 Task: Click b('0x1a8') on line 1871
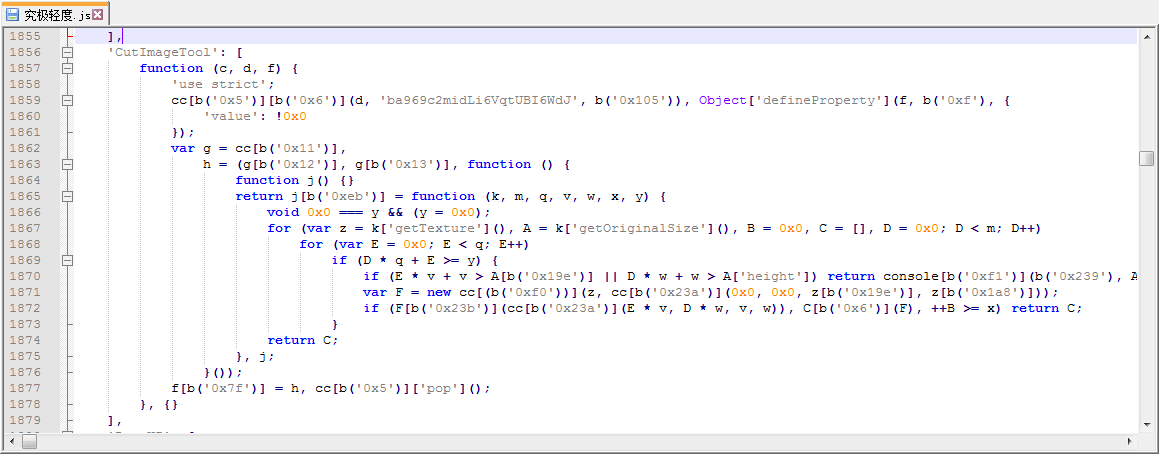[996, 292]
